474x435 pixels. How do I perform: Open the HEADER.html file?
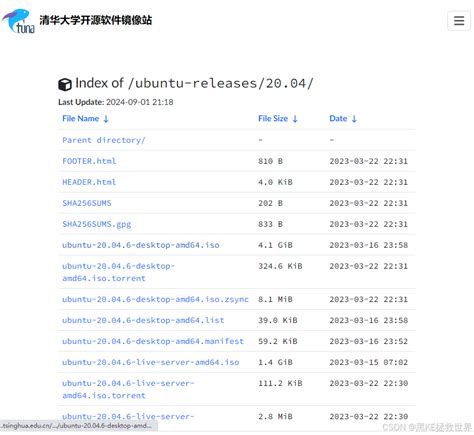(x=89, y=182)
